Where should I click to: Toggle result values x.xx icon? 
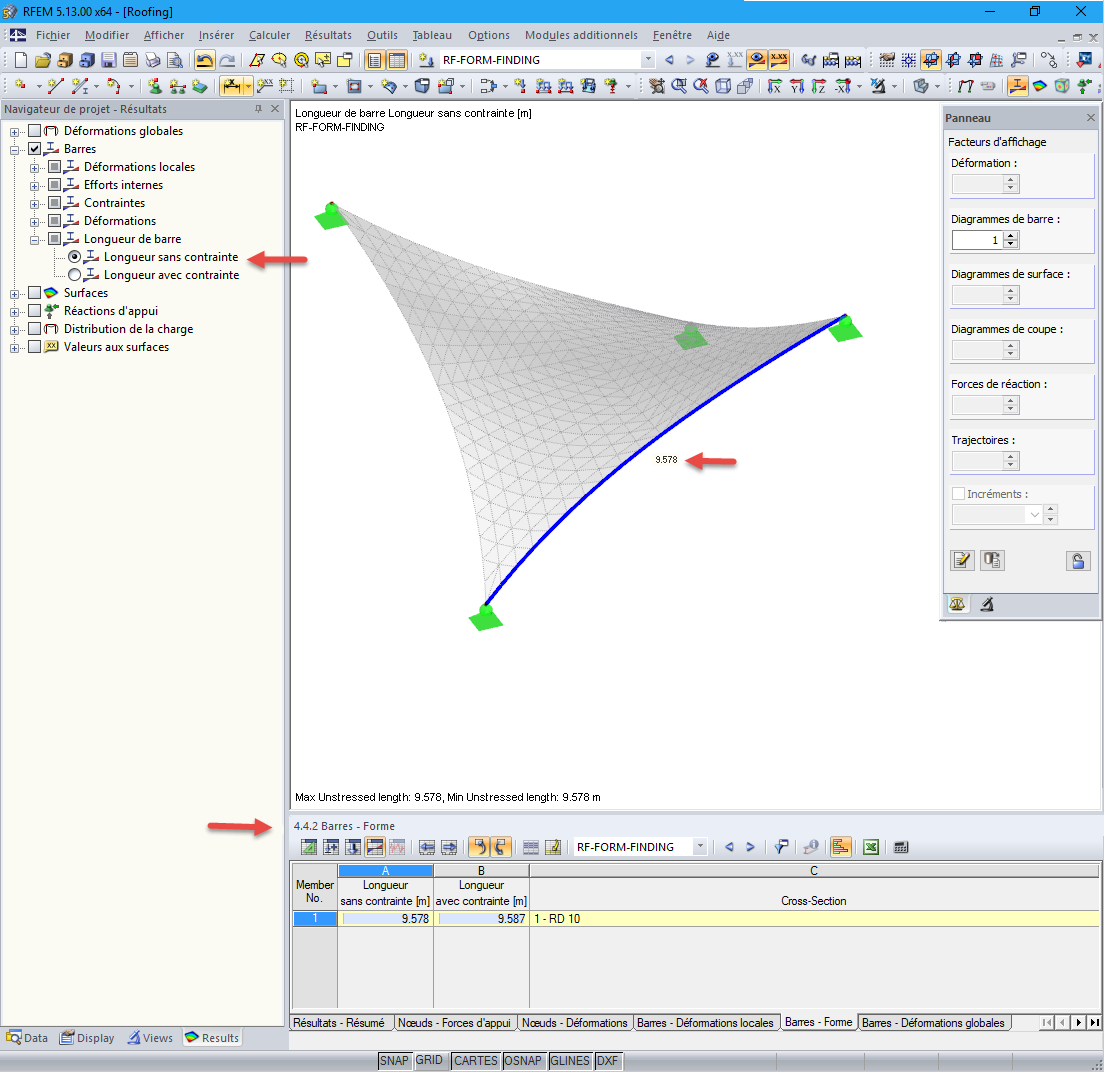click(x=779, y=60)
